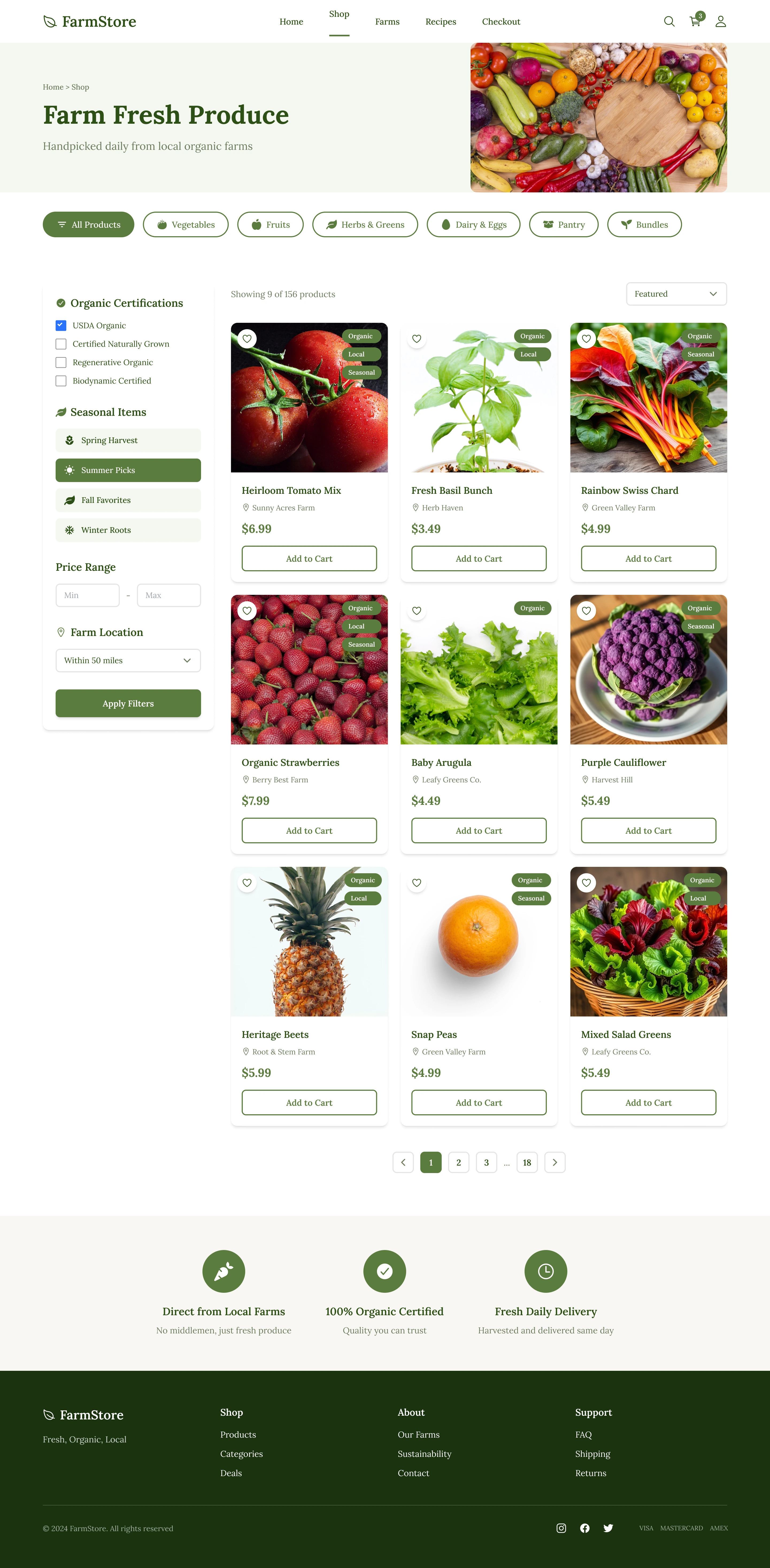Viewport: 770px width, 1568px height.
Task: Open the user account icon
Action: tap(721, 21)
